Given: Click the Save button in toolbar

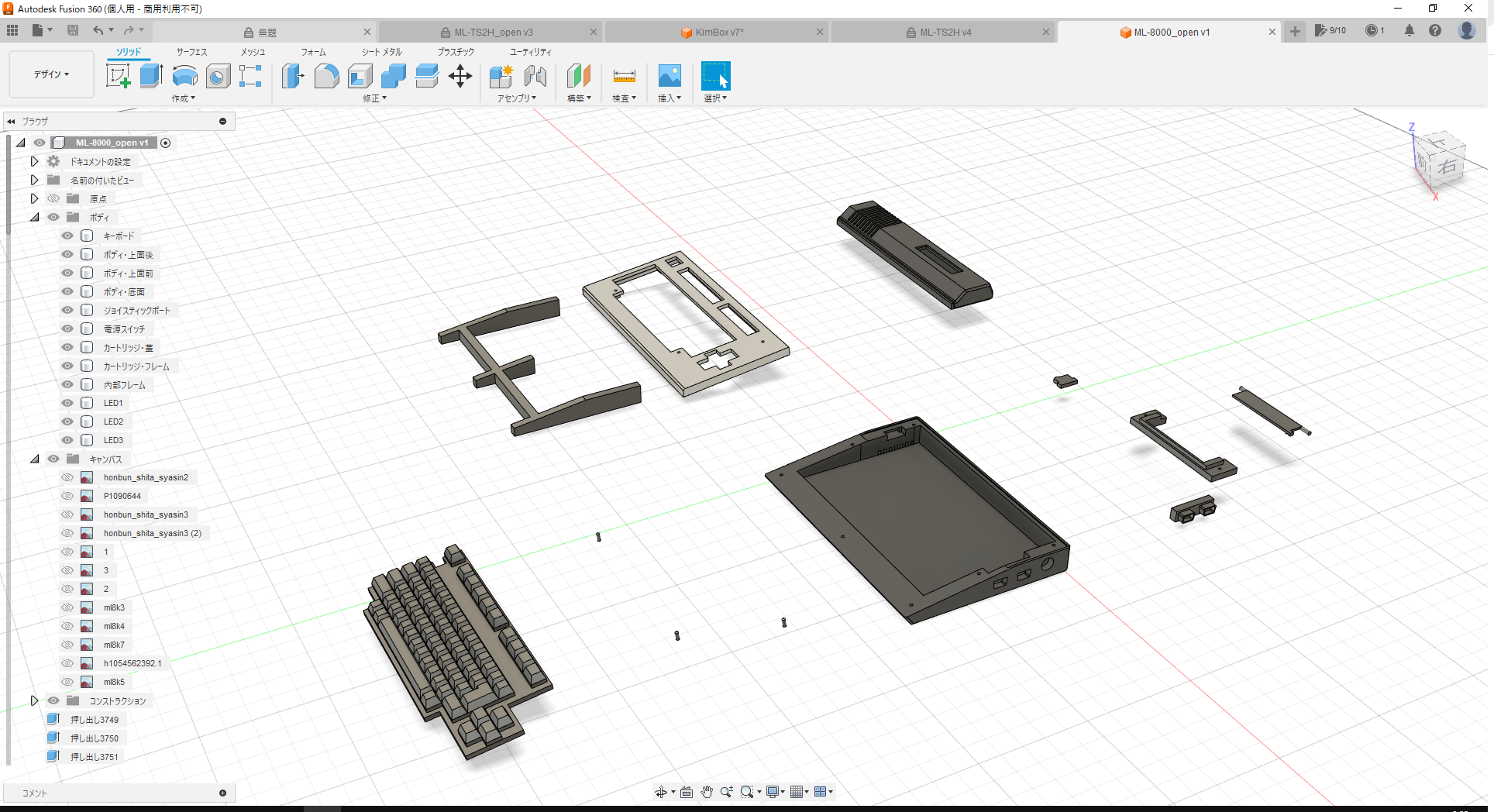Looking at the screenshot, I should (74, 30).
